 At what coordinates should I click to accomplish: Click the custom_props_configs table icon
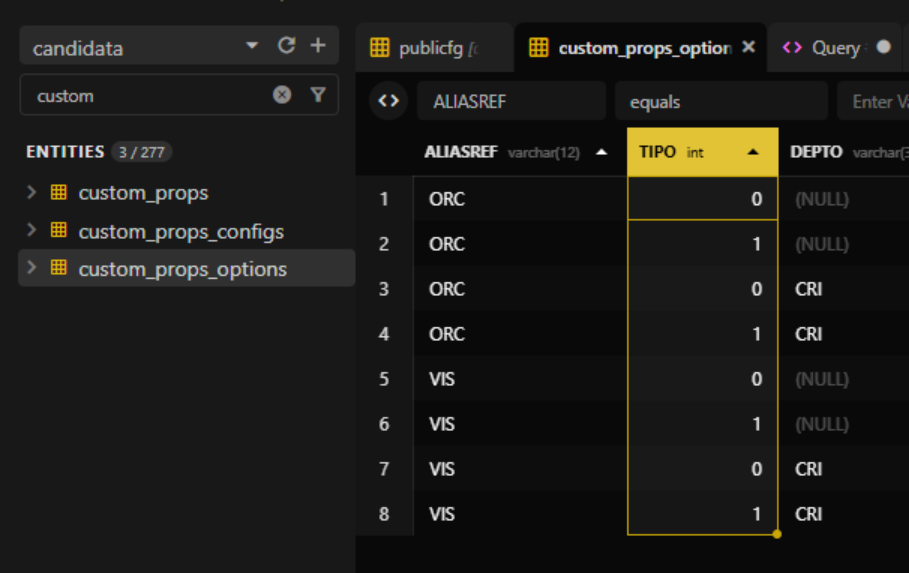(x=59, y=231)
